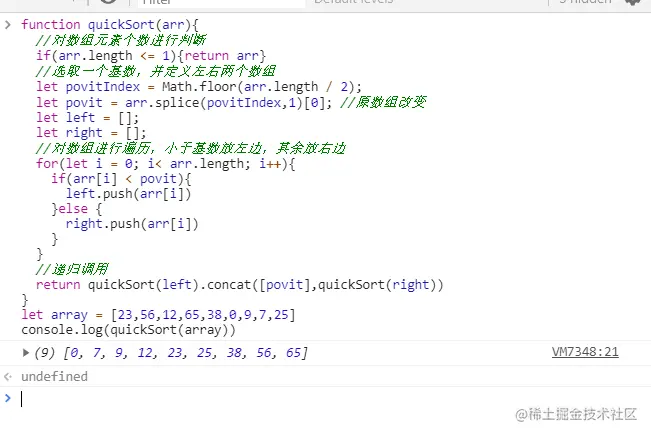Click the '(9)' length label in output
Image resolution: width=651 pixels, height=436 pixels.
click(44, 353)
